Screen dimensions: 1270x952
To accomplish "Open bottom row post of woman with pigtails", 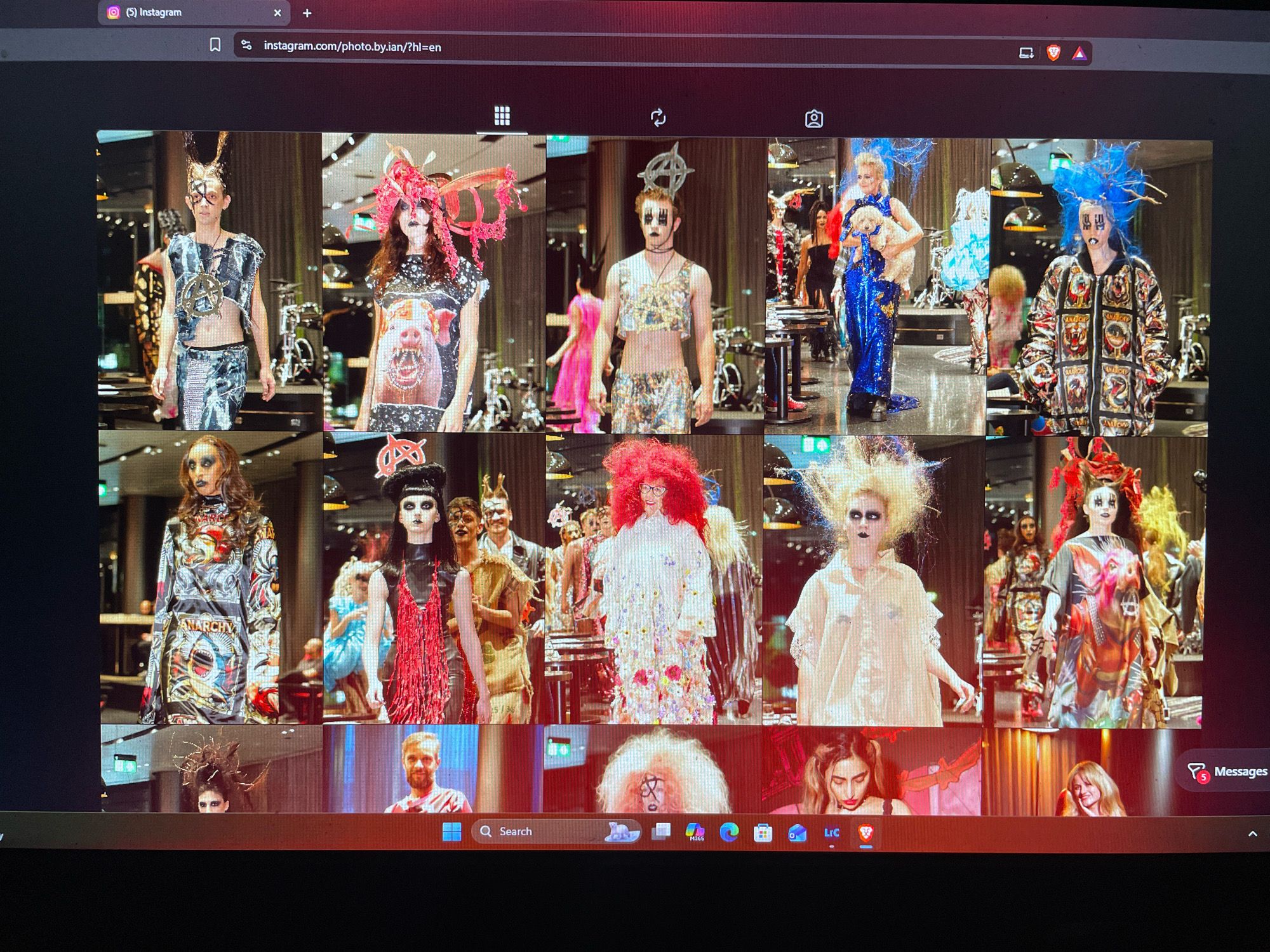I will click(871, 771).
